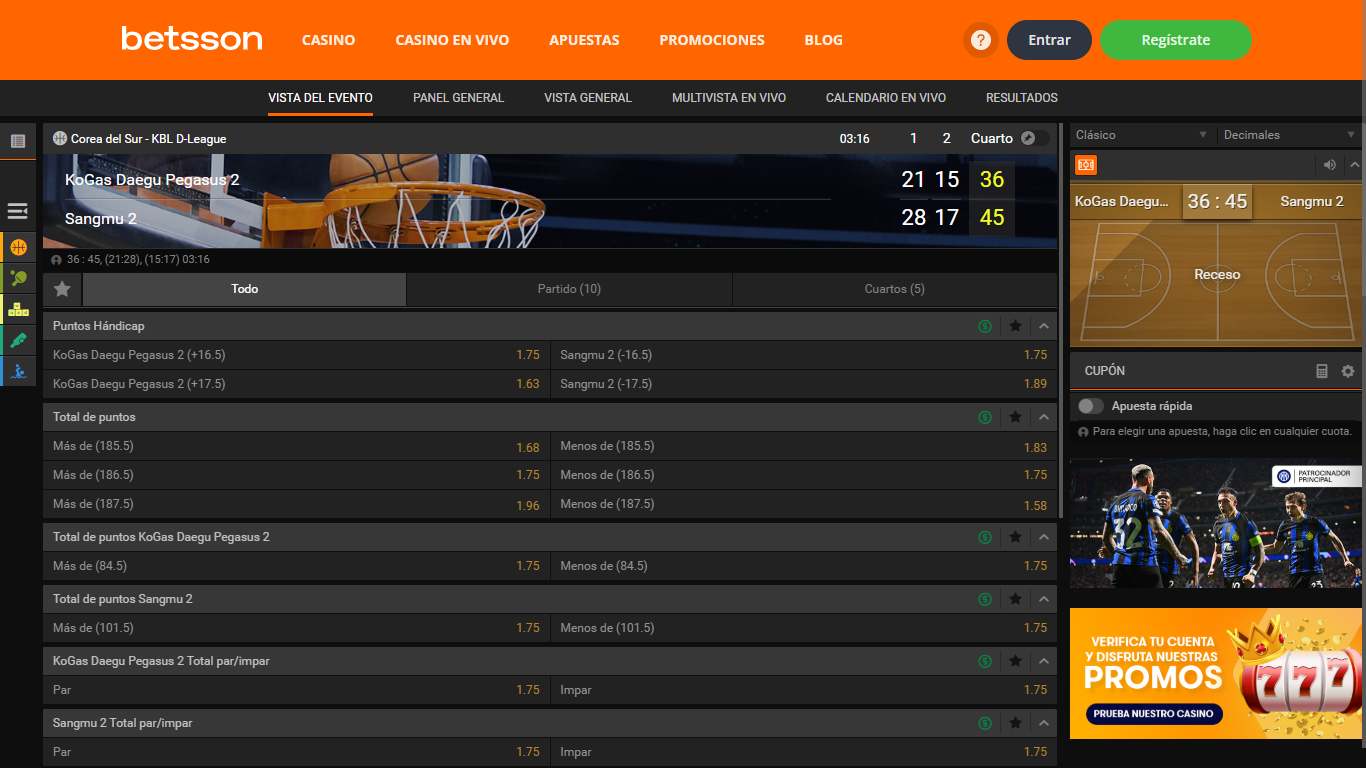The height and width of the screenshot is (768, 1366).
Task: Open the left panel list icon
Action: (x=18, y=141)
